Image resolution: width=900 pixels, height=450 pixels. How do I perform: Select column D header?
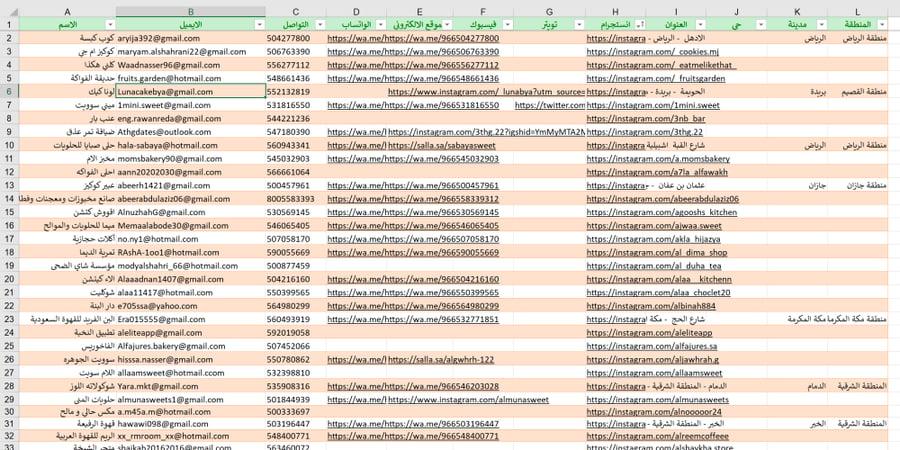(356, 11)
